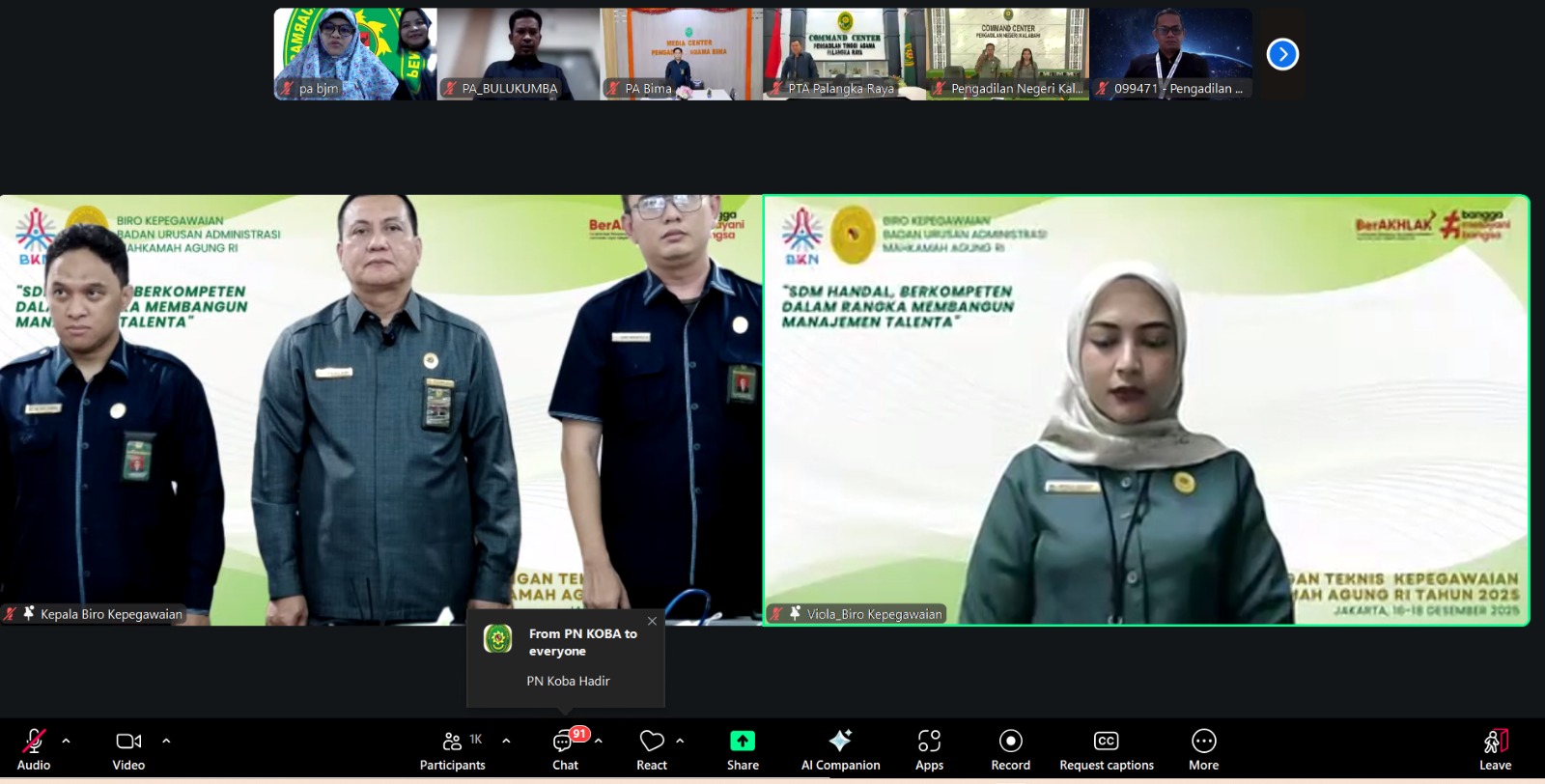Open the Chat panel with 91 unread messages

tap(564, 742)
